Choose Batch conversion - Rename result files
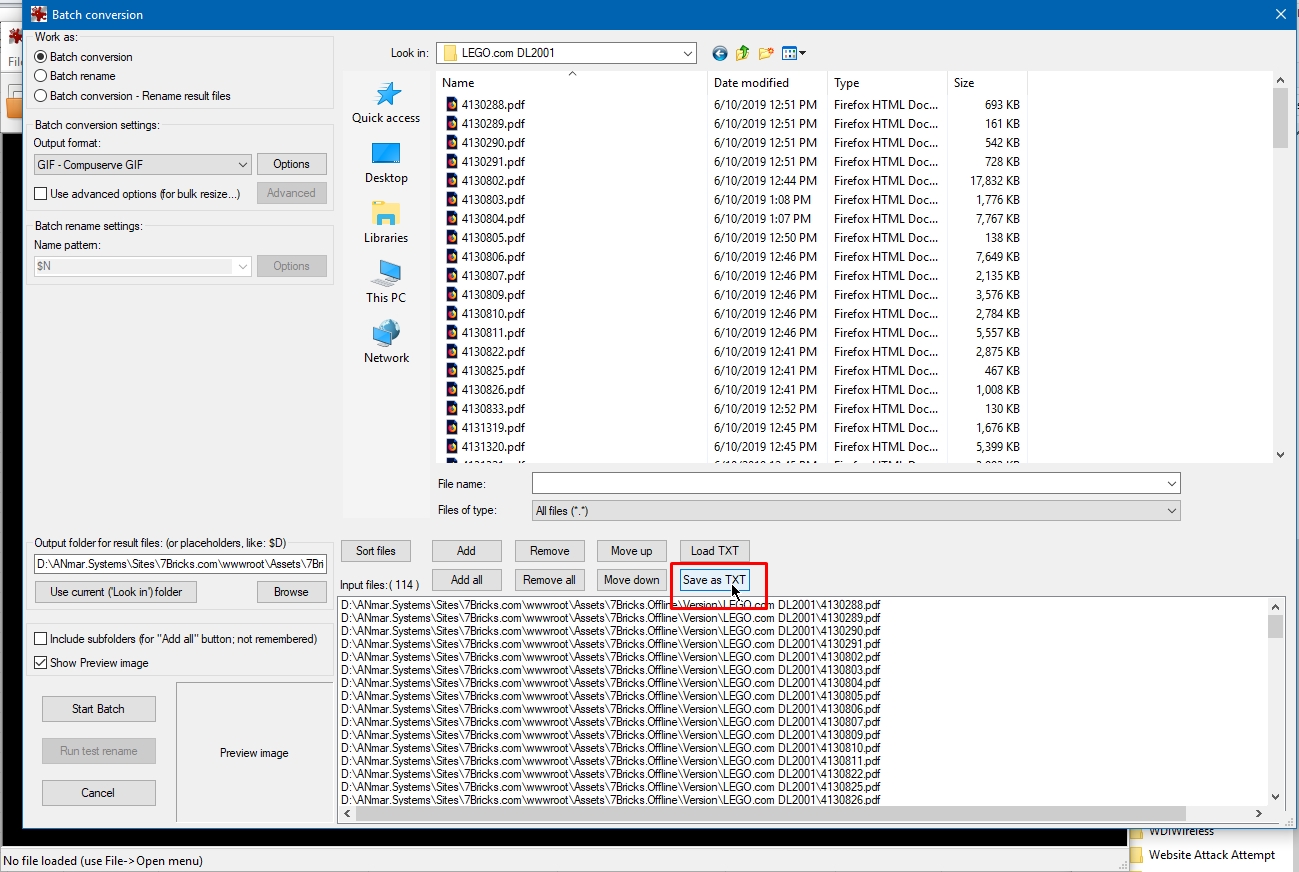The image size is (1299, 872). (41, 96)
